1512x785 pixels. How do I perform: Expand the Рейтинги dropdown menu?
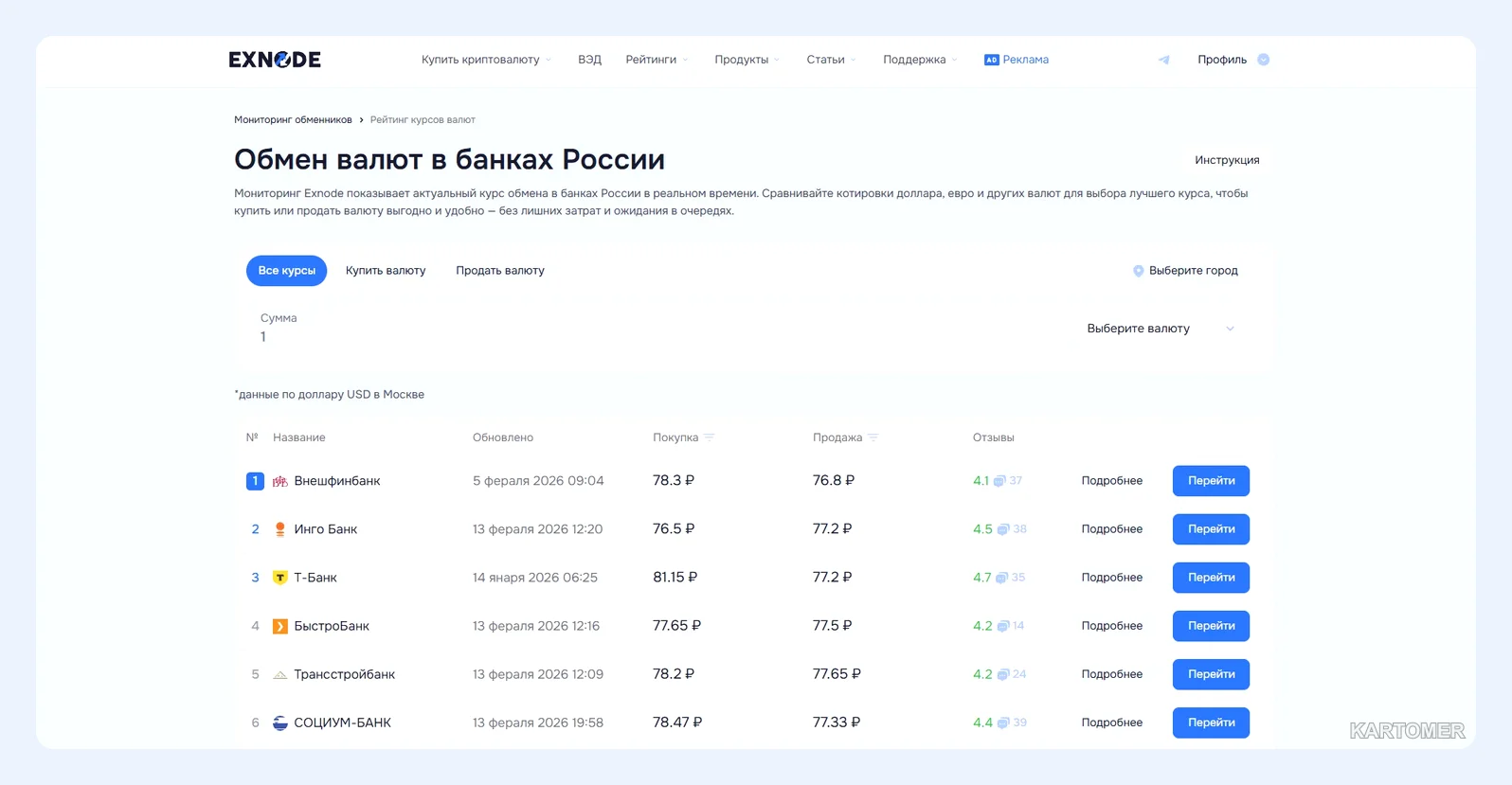pyautogui.click(x=657, y=60)
